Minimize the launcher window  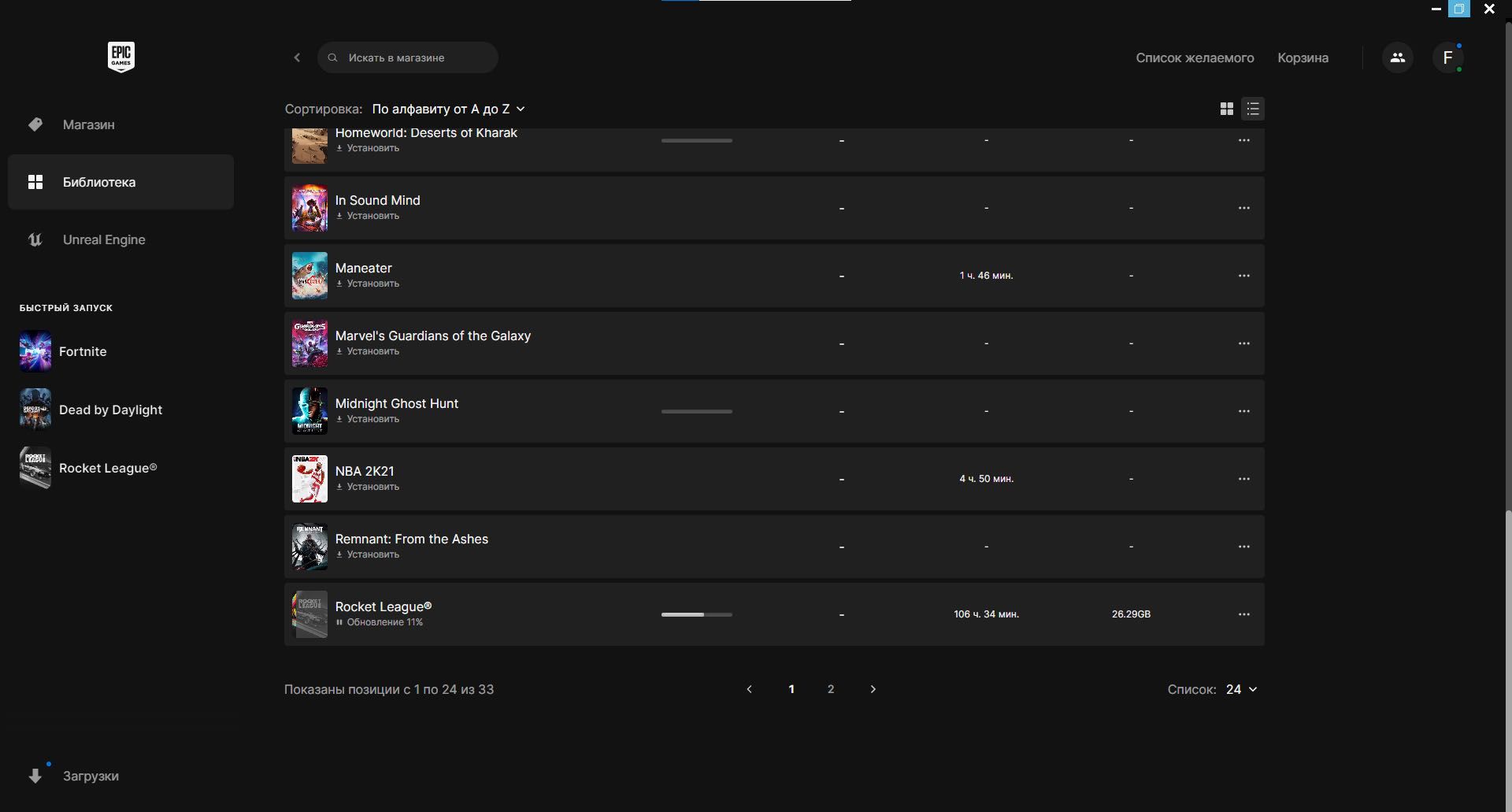(1436, 9)
